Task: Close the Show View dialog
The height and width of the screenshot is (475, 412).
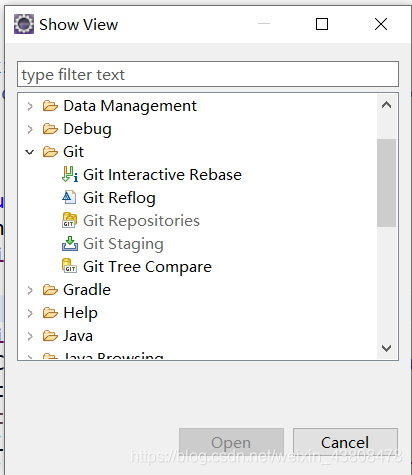Action: [381, 24]
